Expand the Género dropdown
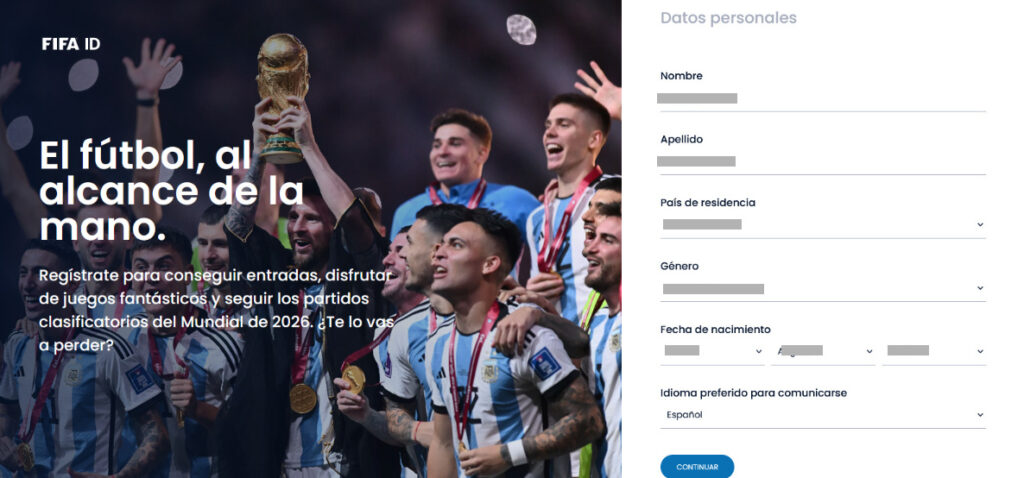The height and width of the screenshot is (478, 1024). (x=823, y=288)
